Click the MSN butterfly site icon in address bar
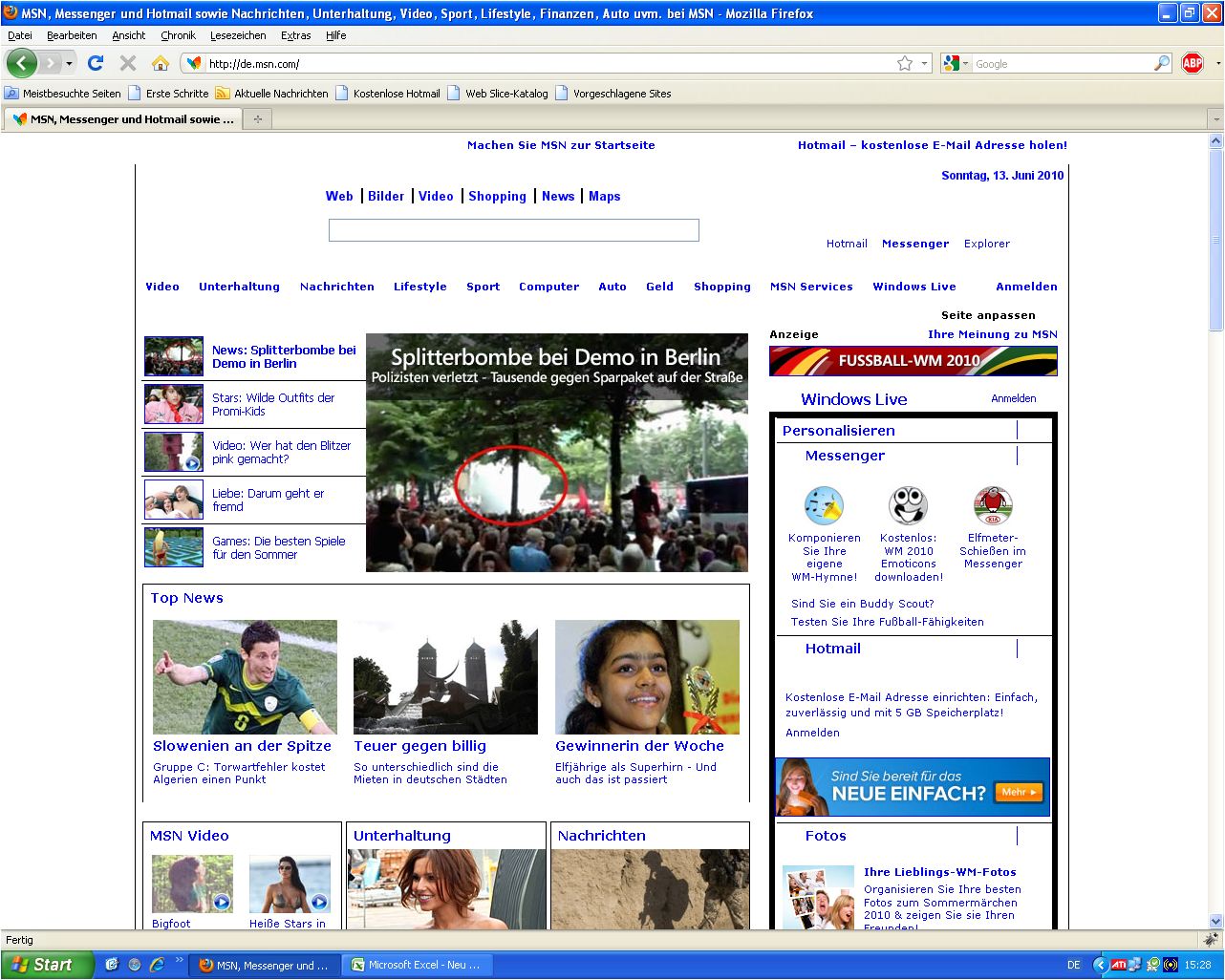The image size is (1225, 980). click(194, 64)
